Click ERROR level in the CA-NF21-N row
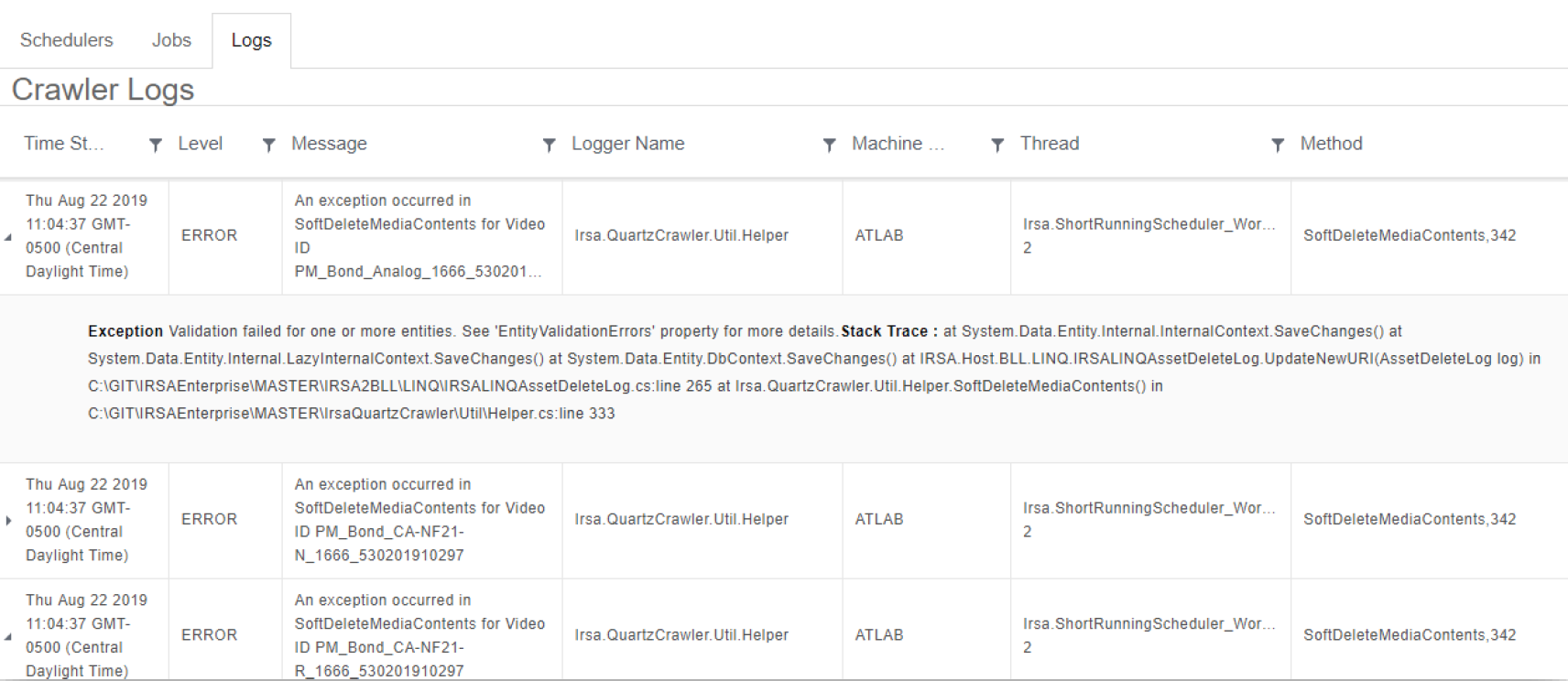Image resolution: width=1568 pixels, height=681 pixels. pyautogui.click(x=209, y=519)
